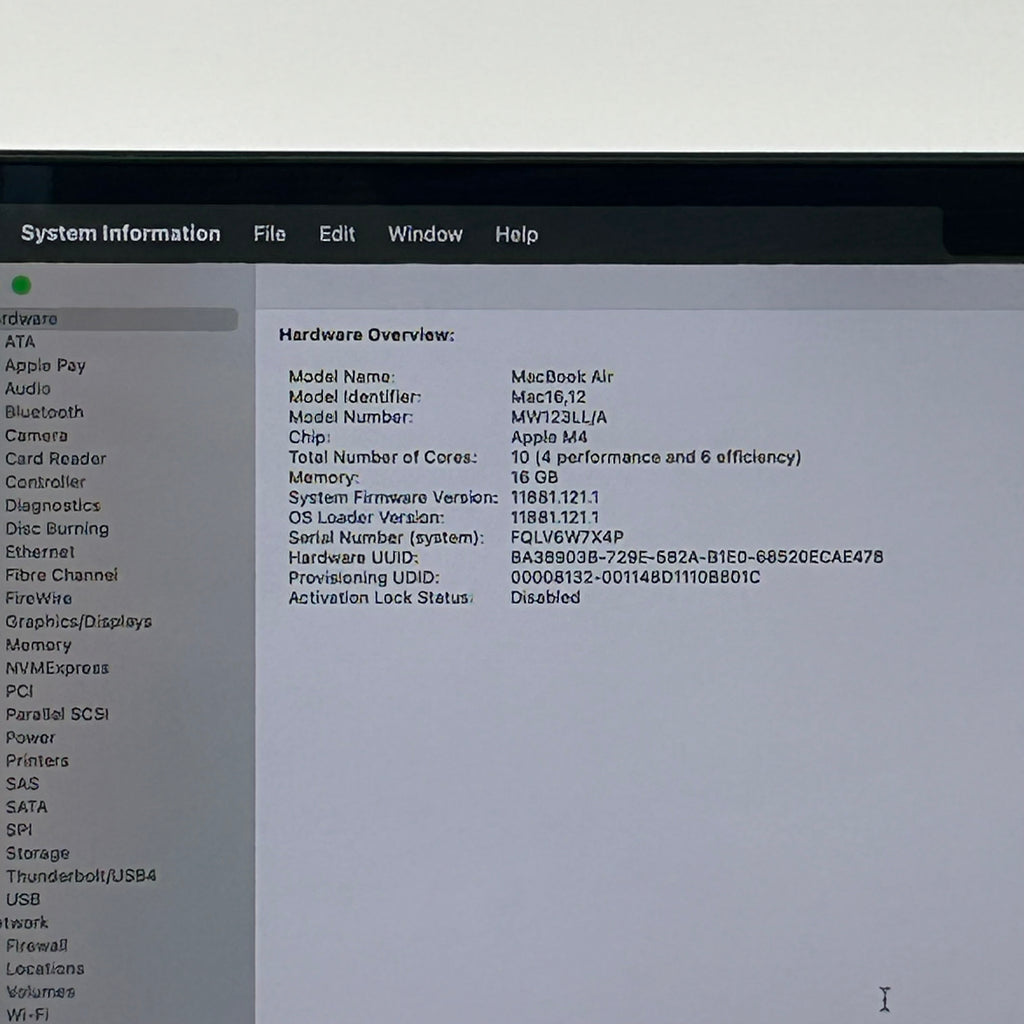Viewport: 1024px width, 1024px height.
Task: Open the System Information app menu
Action: pos(120,234)
